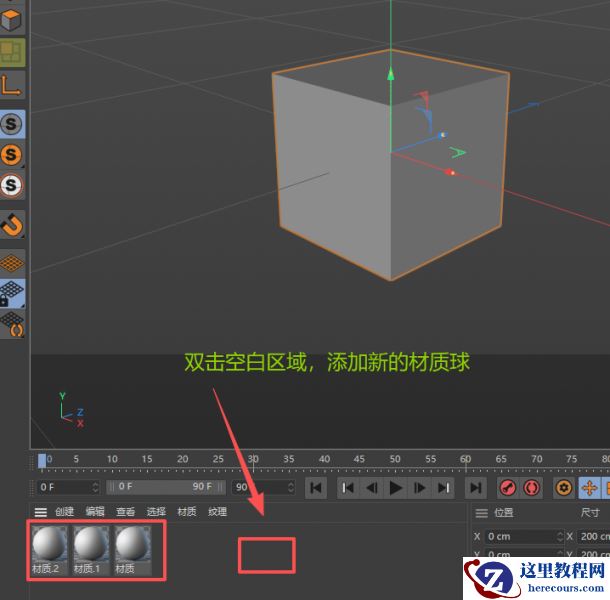Adjust stepper arrows of end frame 90 field
Image resolution: width=610 pixels, height=600 pixels.
291,487
